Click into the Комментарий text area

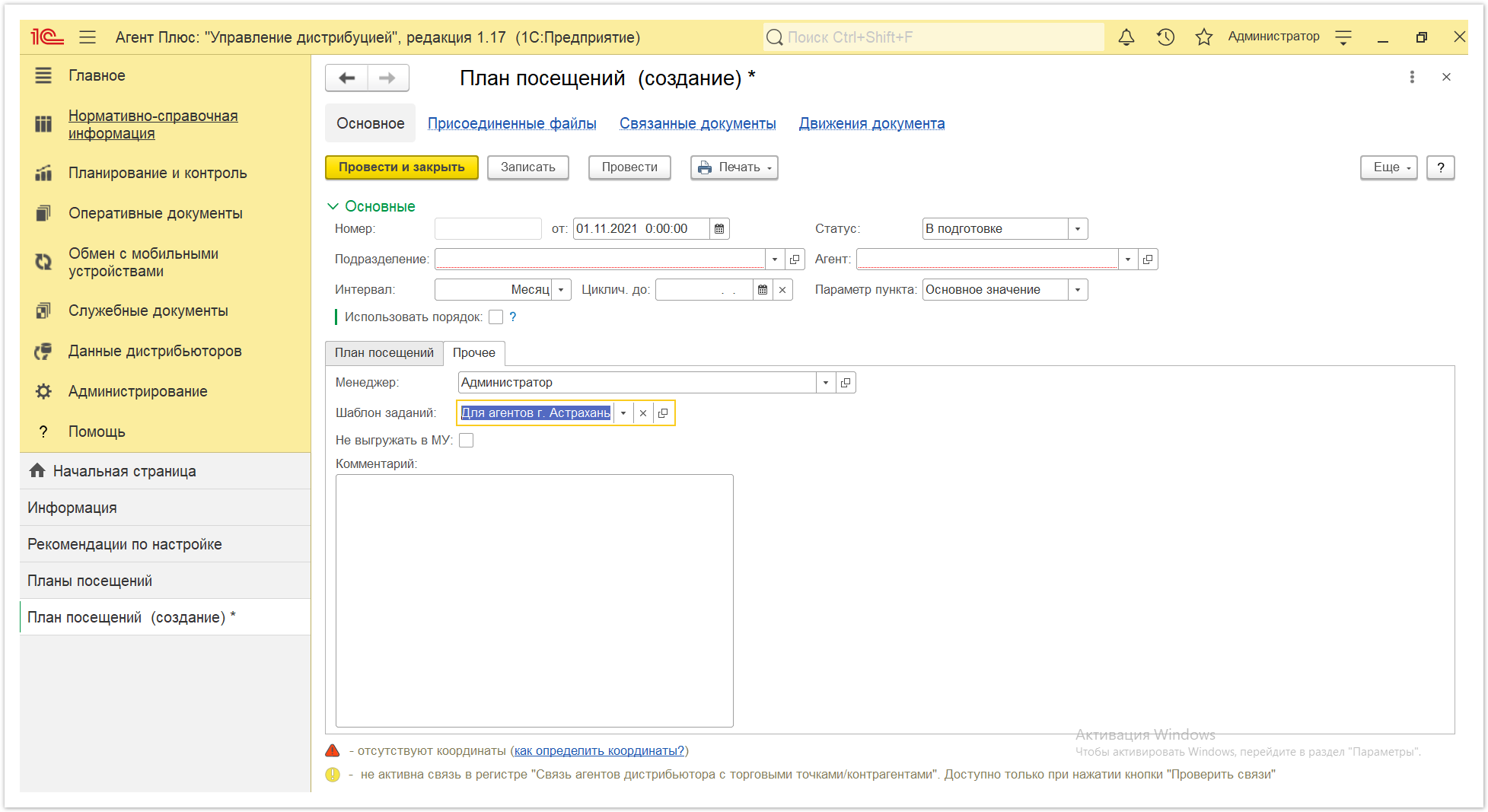534,600
